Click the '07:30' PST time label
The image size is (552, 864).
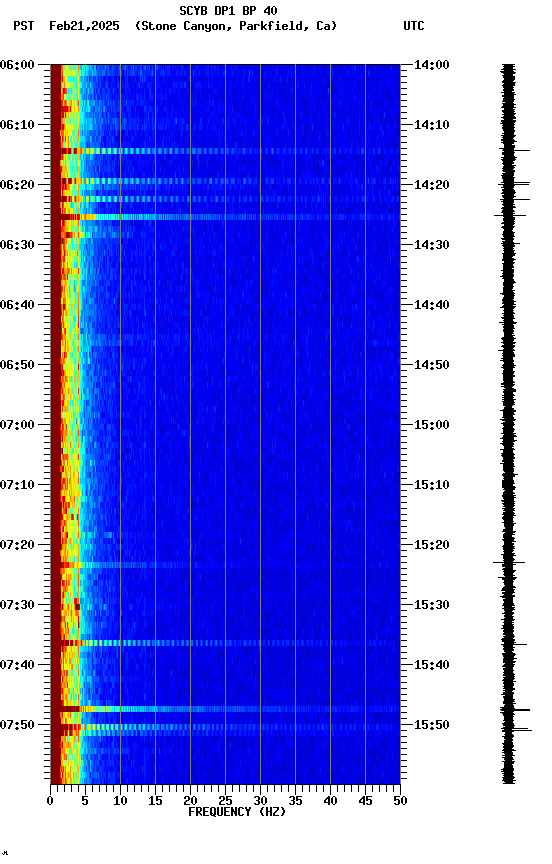17,605
